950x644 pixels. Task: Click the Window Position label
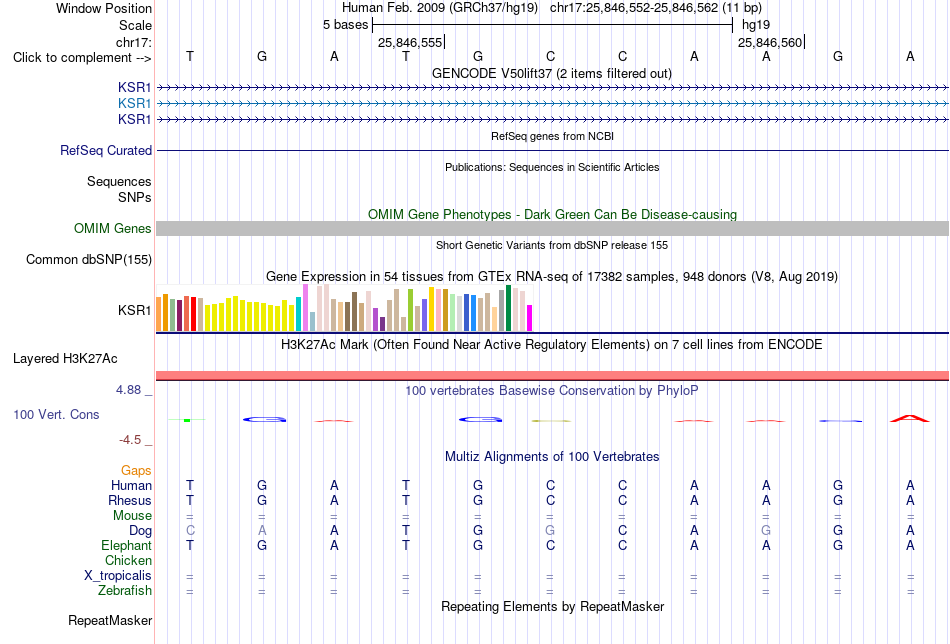pos(104,8)
